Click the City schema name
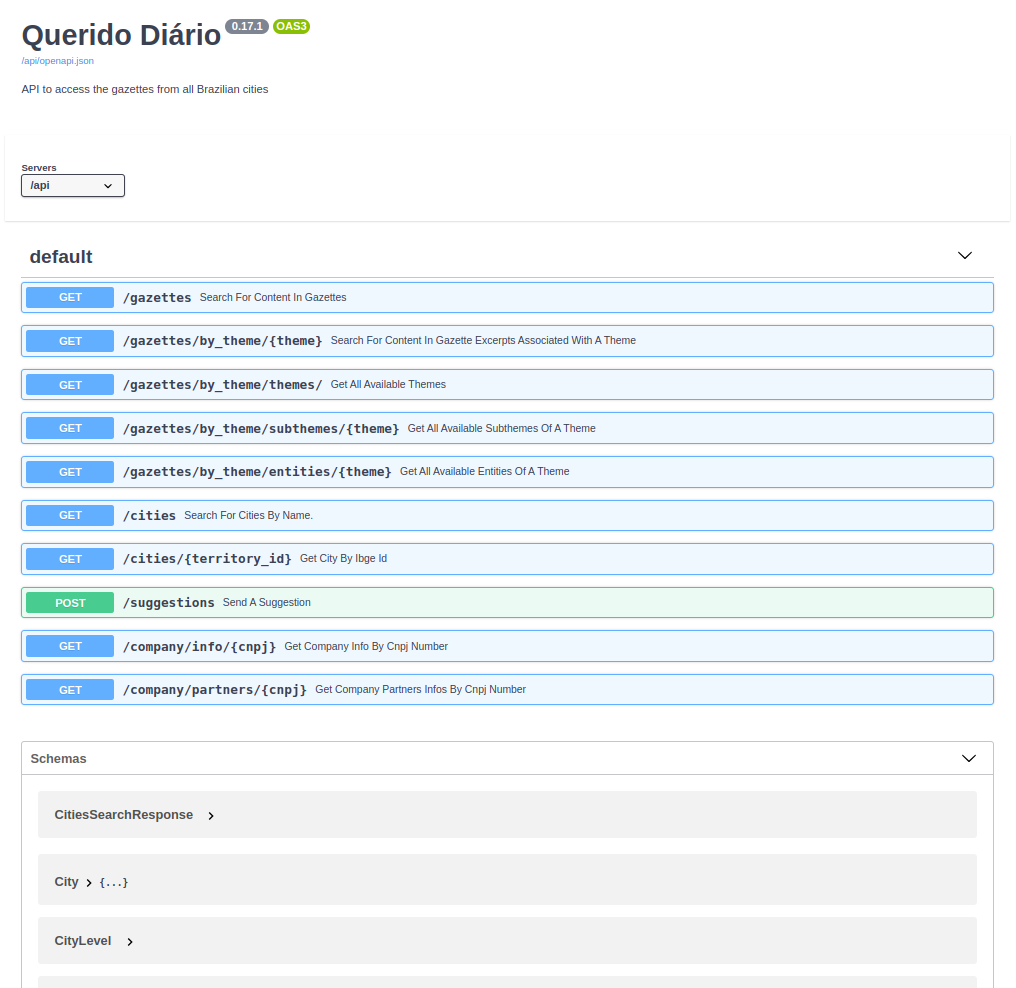Image resolution: width=1016 pixels, height=988 pixels. [x=66, y=882]
